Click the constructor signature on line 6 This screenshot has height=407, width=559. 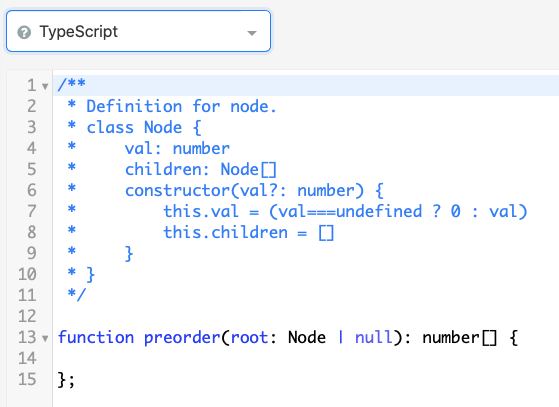click(254, 191)
